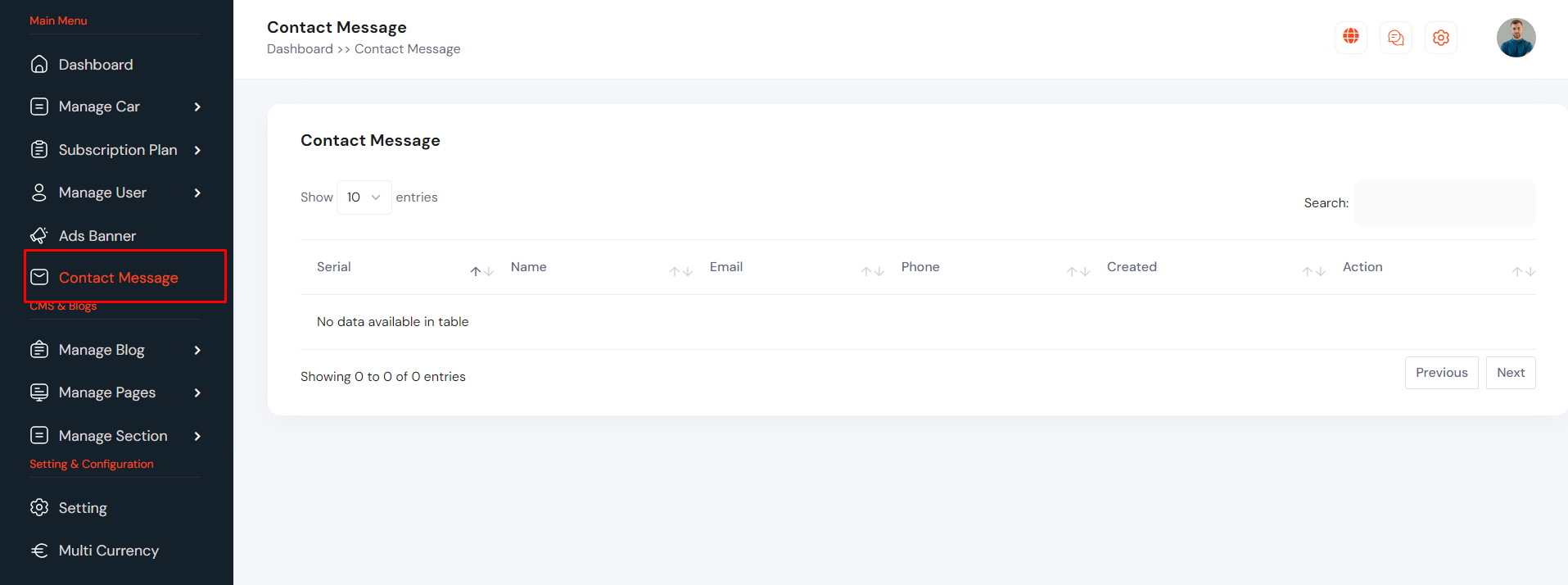The width and height of the screenshot is (1568, 585).
Task: Click the Contact Message envelope icon
Action: (39, 278)
